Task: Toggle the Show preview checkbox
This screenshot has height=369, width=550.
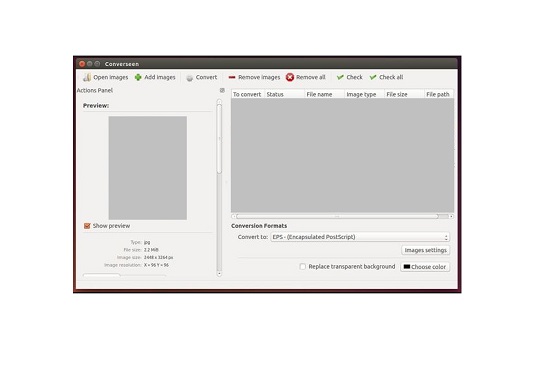Action: click(87, 226)
